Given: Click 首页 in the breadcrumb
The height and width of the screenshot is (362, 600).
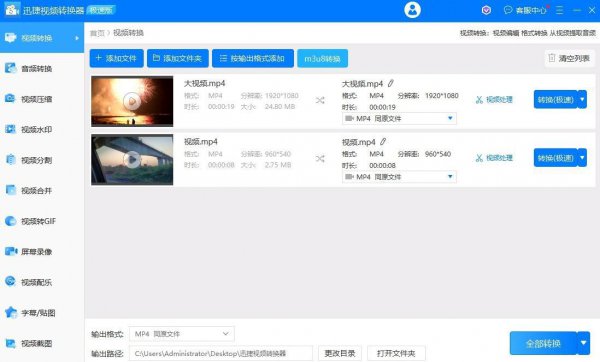Looking at the screenshot, I should (97, 33).
